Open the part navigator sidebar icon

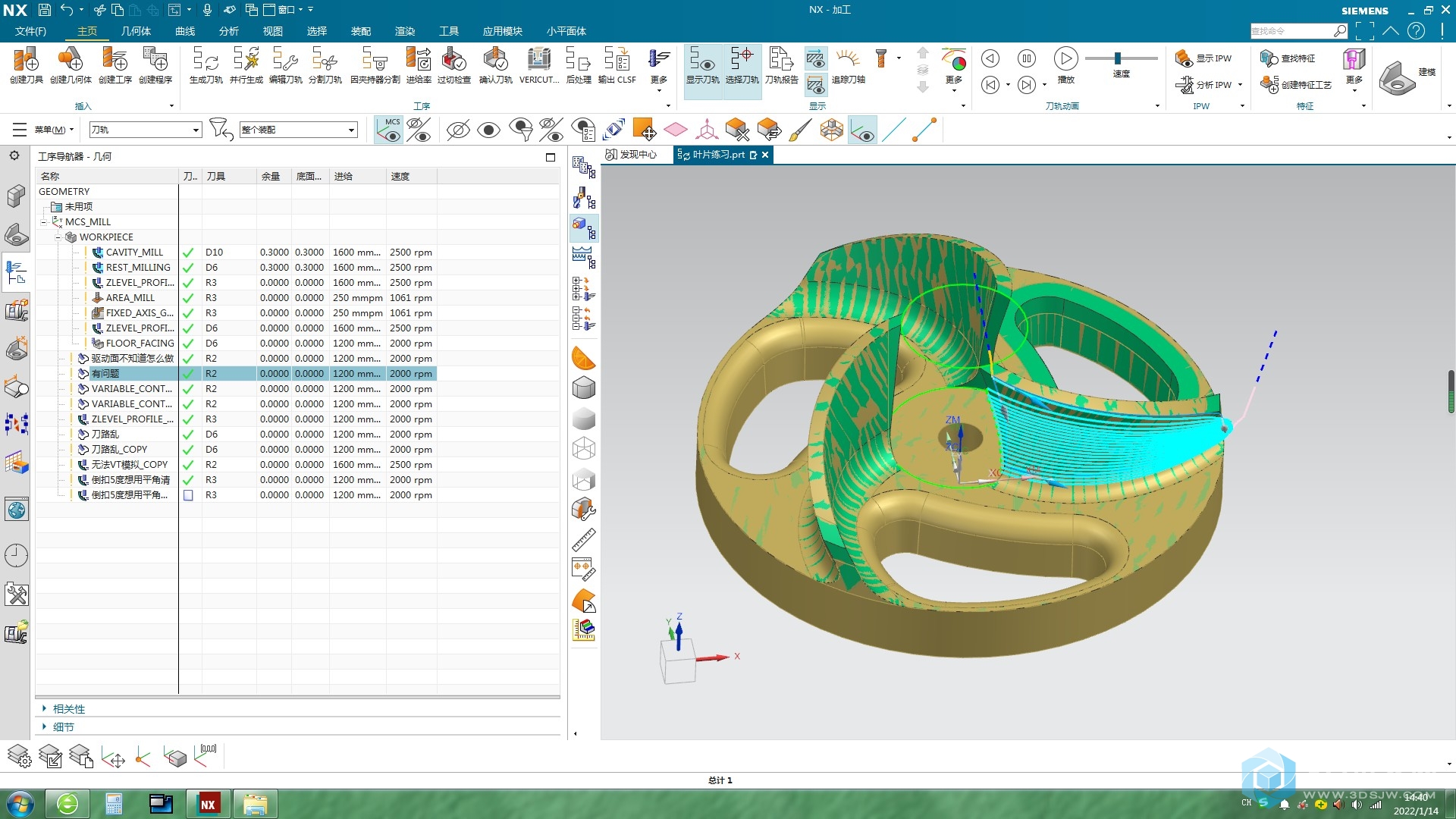click(x=16, y=196)
